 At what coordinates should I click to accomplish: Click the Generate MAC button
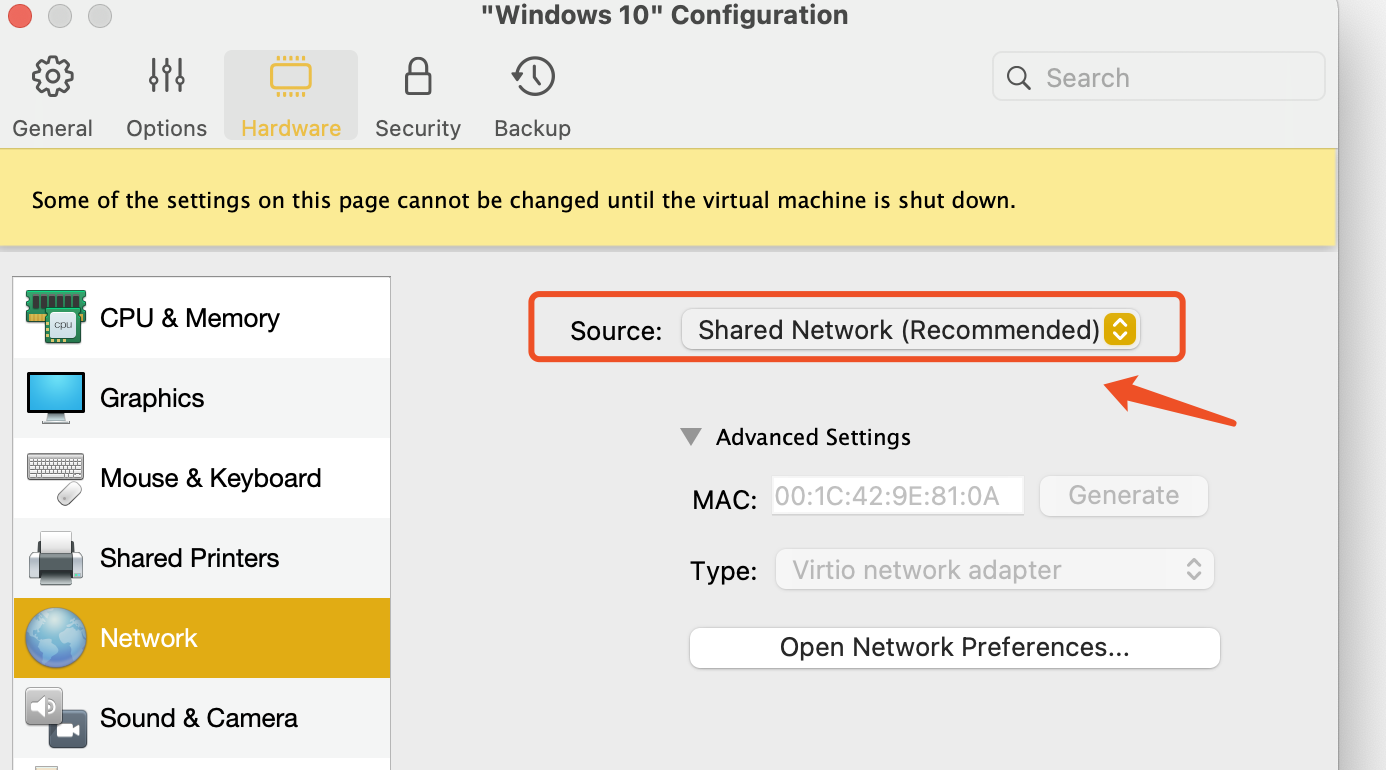click(1124, 496)
